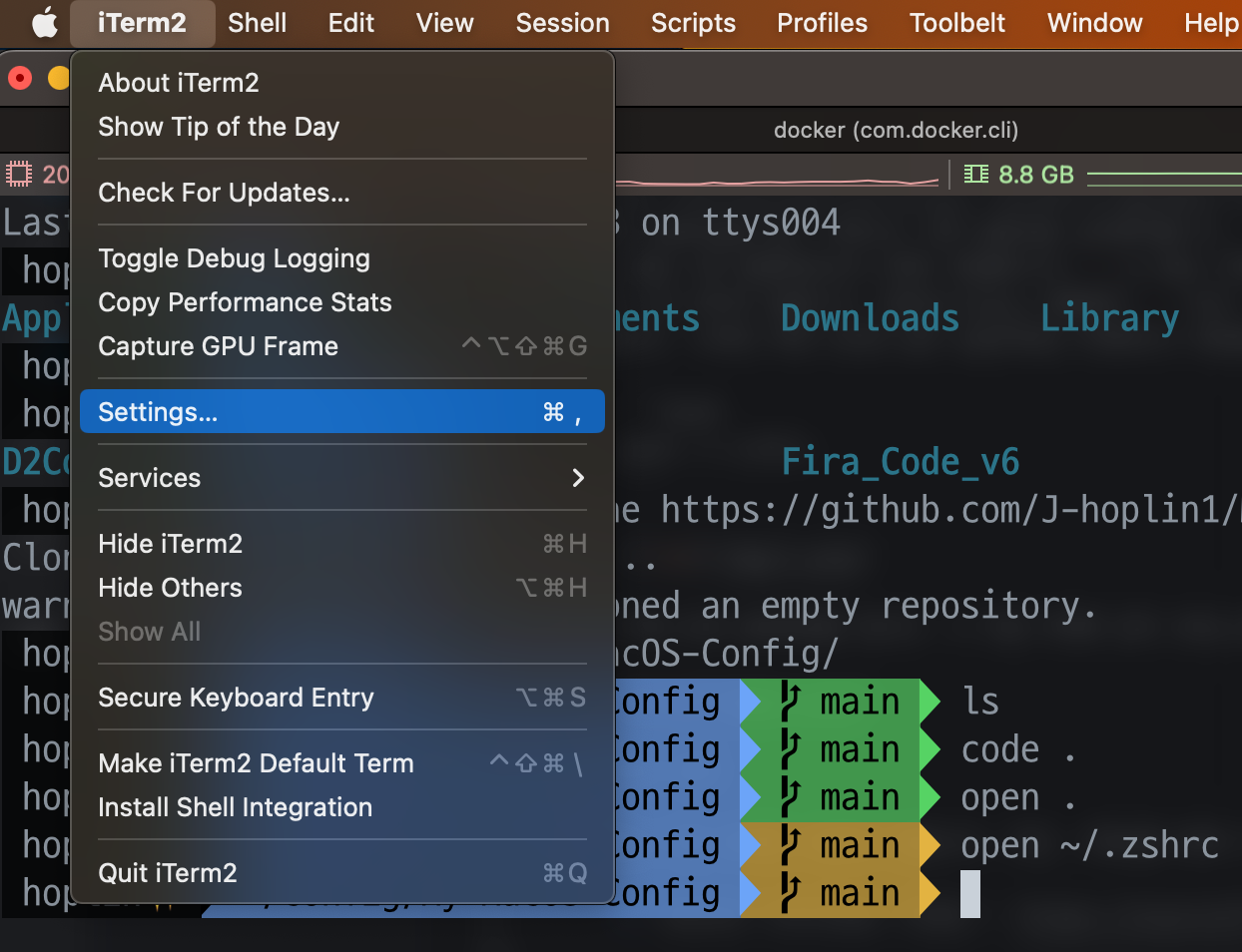Click the 'open ~/.zshrc' command text
This screenshot has width=1242, height=952.
tap(1089, 845)
